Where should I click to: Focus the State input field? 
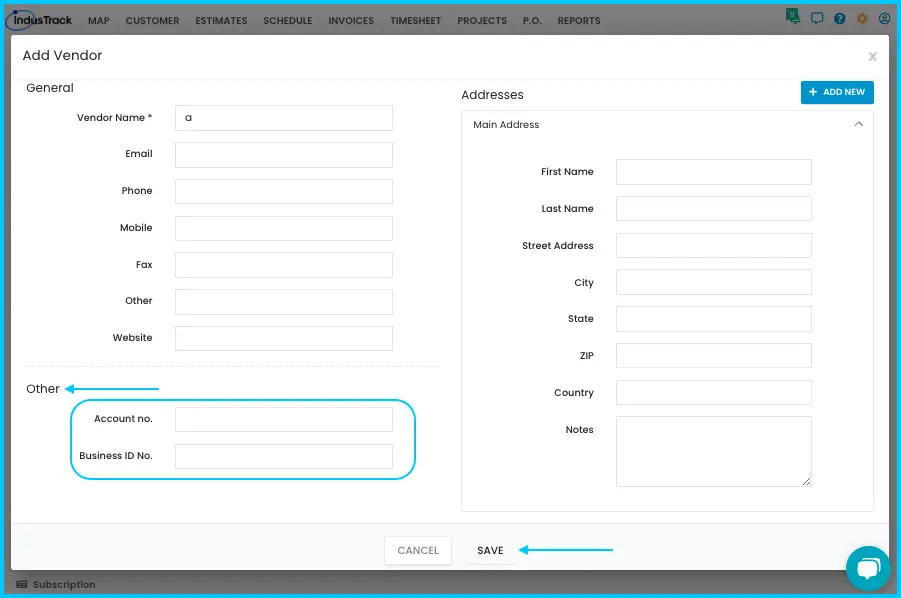714,319
